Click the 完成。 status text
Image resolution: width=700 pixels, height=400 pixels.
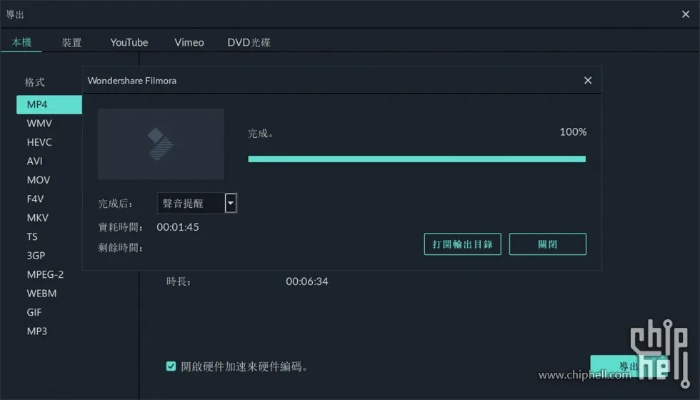click(261, 133)
